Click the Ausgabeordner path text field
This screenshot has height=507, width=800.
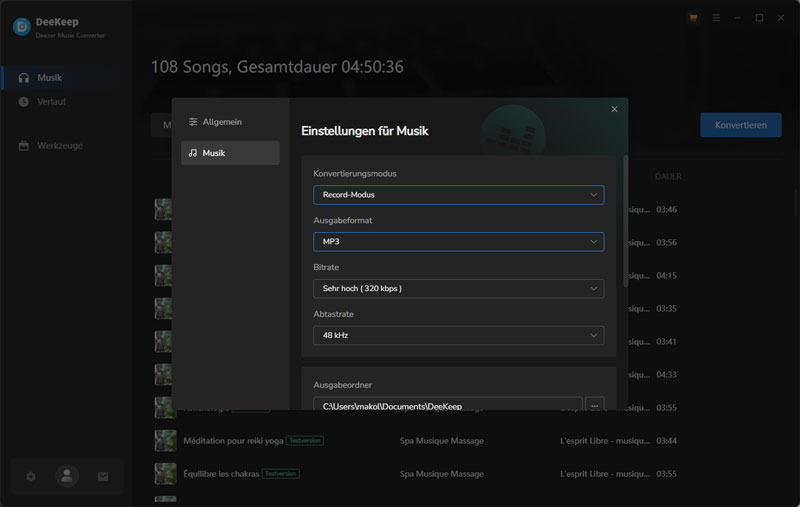447,406
